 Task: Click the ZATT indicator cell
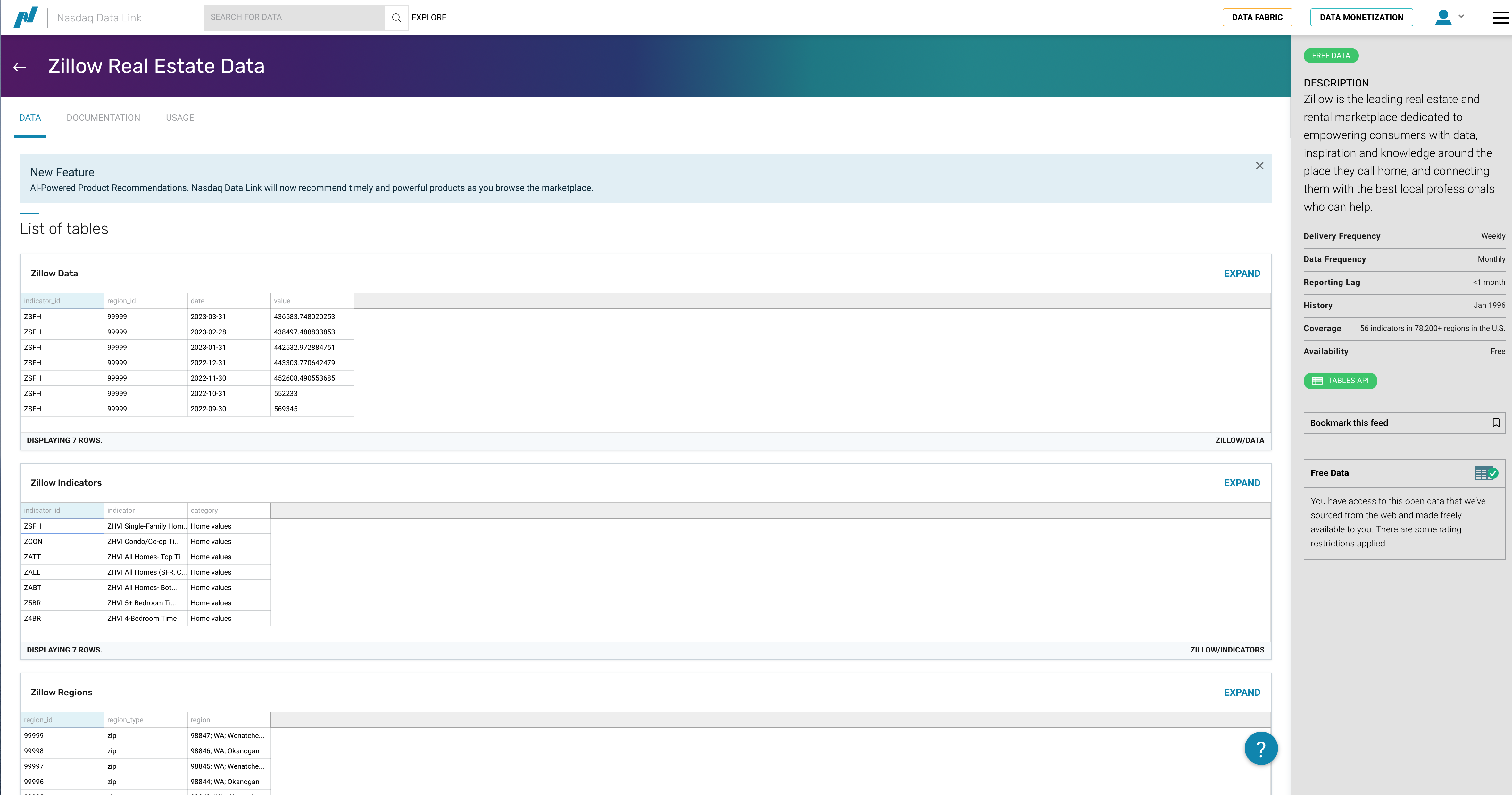[62, 557]
